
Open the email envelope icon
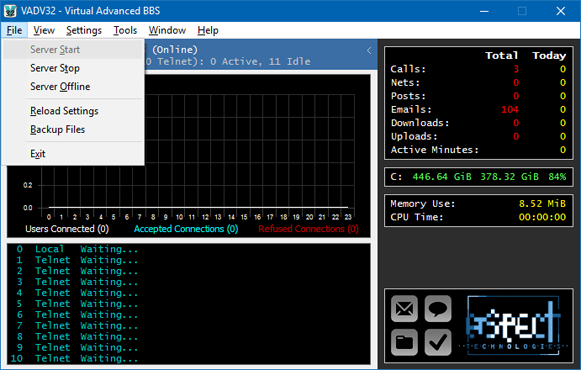coord(404,309)
